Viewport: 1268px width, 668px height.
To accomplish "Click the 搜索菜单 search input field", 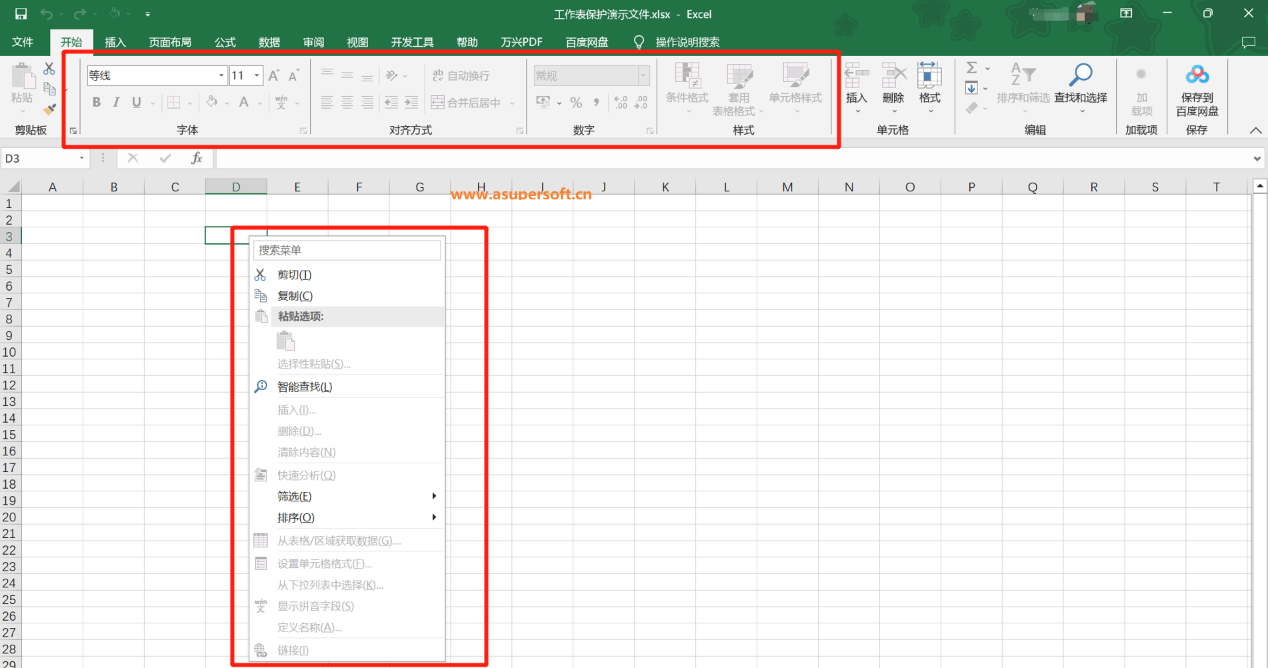I will tap(346, 249).
